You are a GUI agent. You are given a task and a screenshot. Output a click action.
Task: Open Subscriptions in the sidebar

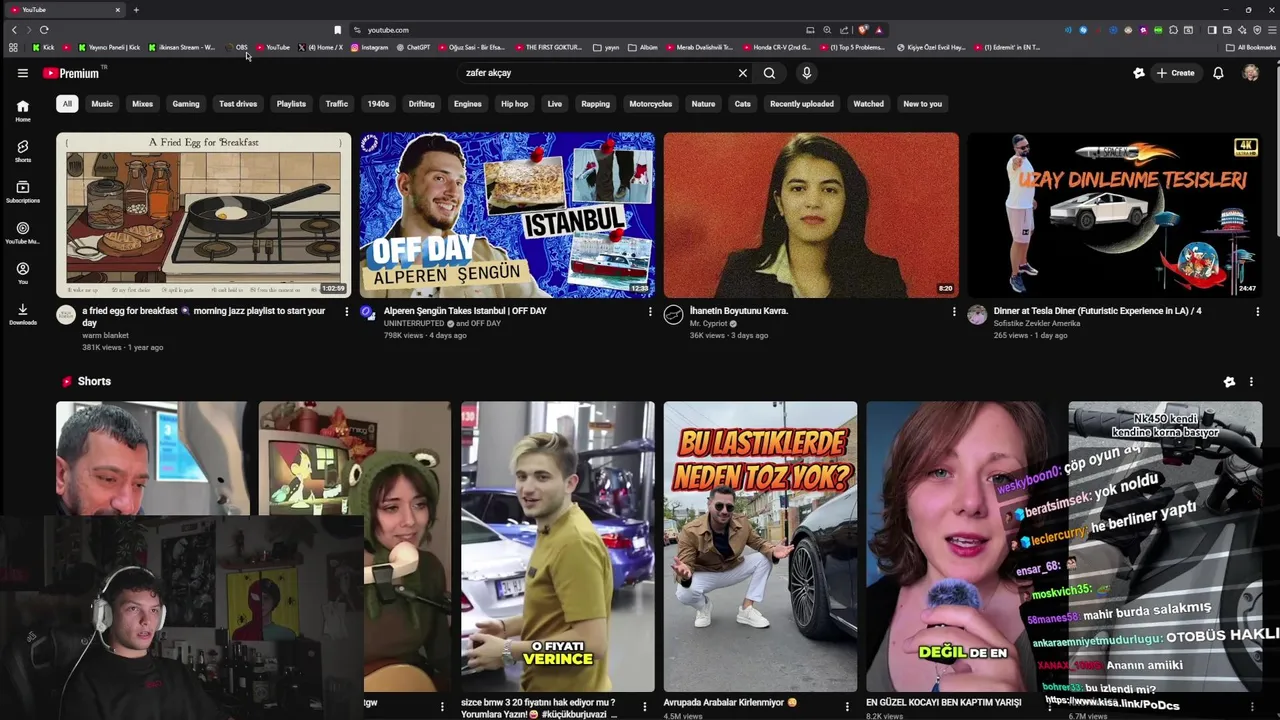tap(23, 192)
